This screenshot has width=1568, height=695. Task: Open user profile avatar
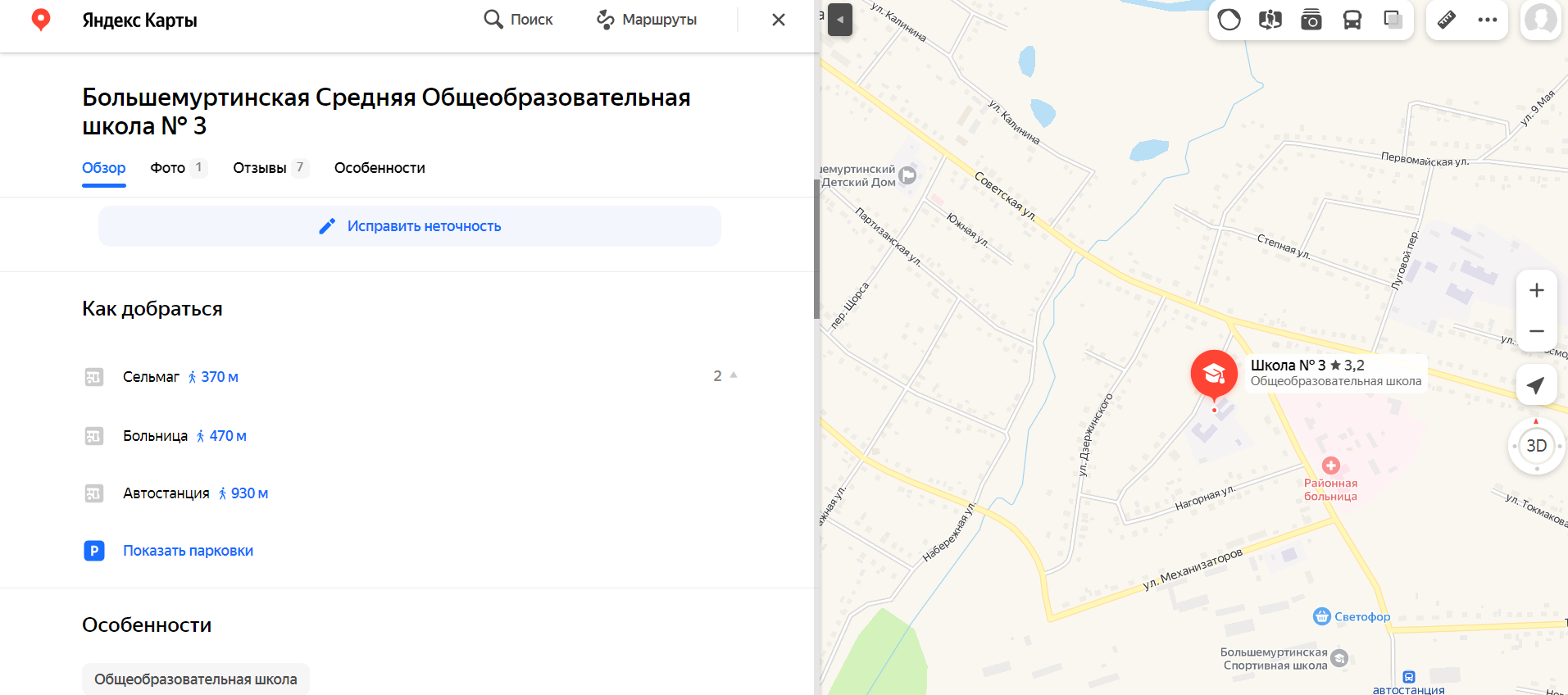(1540, 20)
